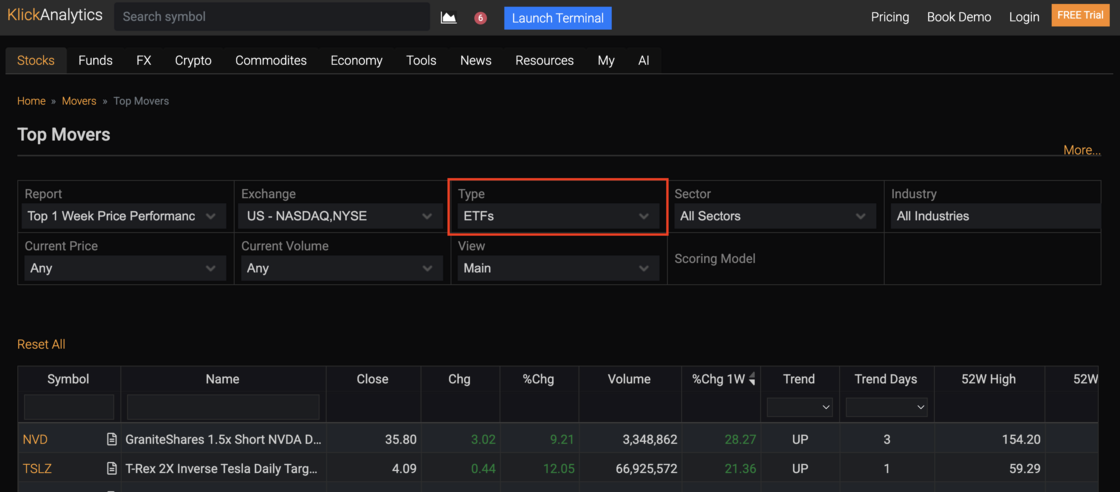Open the Trend Days filter dropdown
Viewport: 1120px width, 492px height.
tap(886, 407)
